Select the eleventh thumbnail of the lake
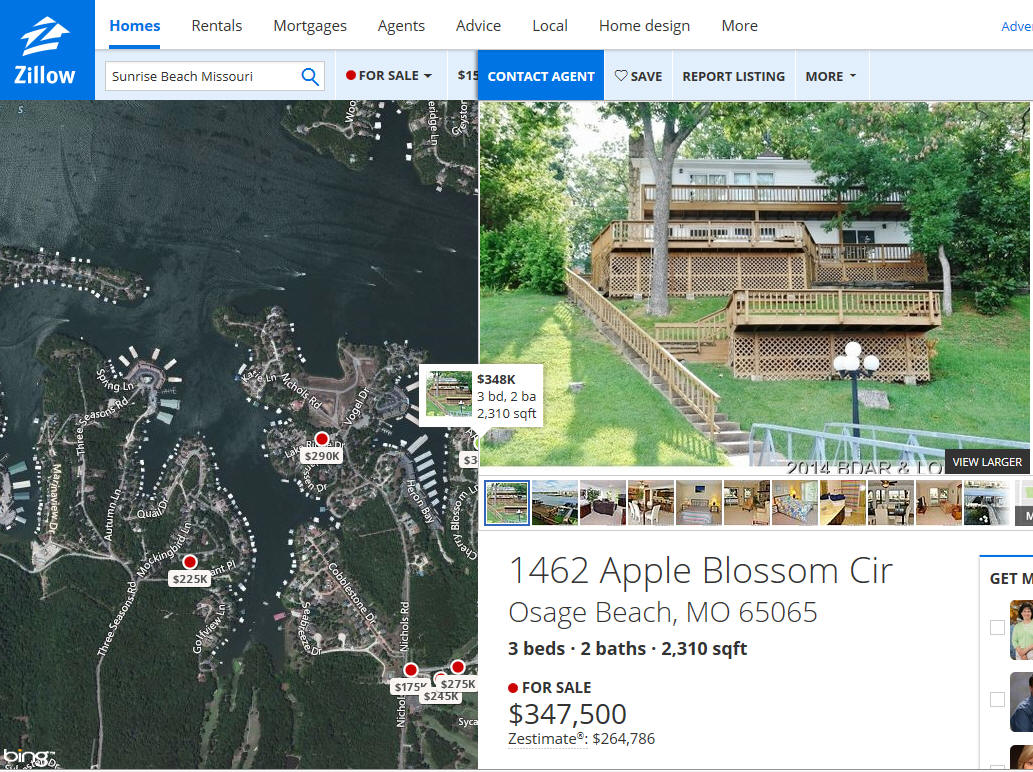The image size is (1033, 772). pos(986,503)
